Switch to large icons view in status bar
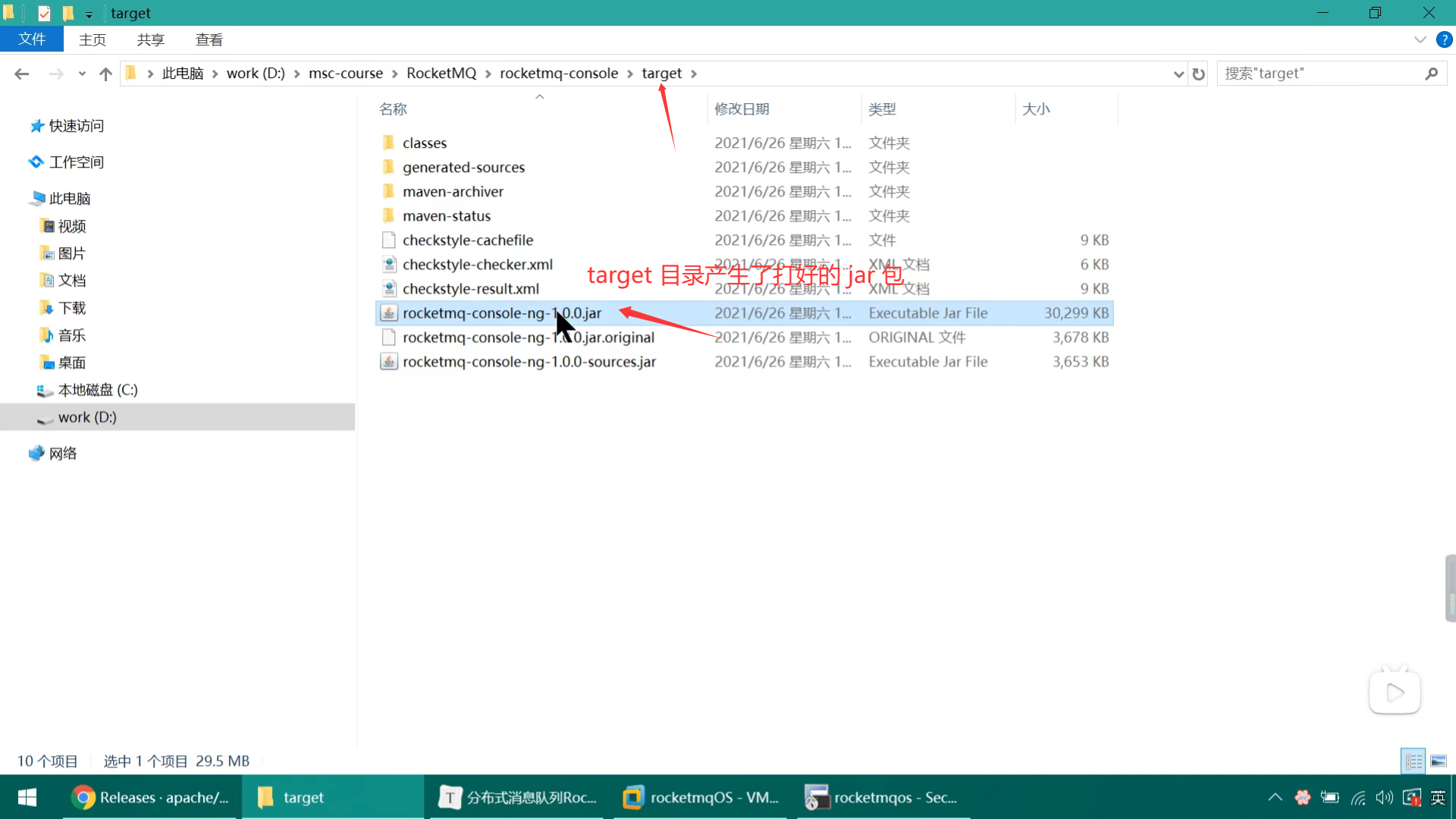The width and height of the screenshot is (1456, 819). [1439, 761]
